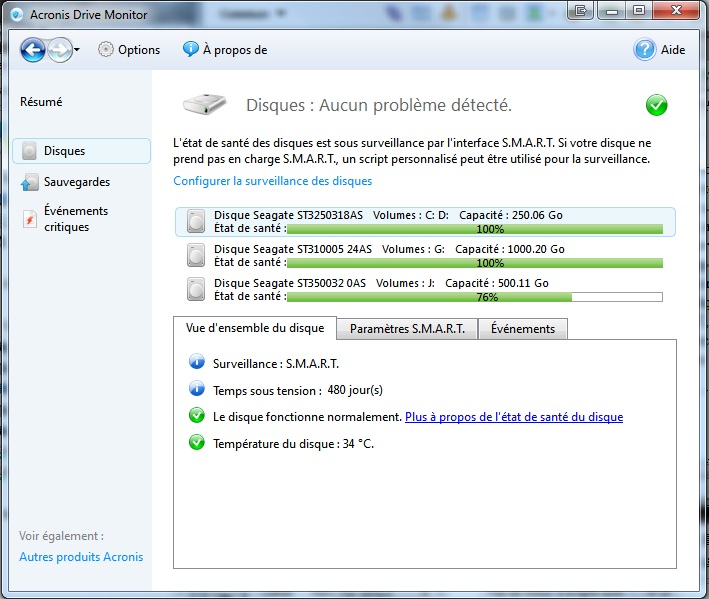The height and width of the screenshot is (599, 709).
Task: Click the ST310005 24AS disk icon
Action: (196, 255)
